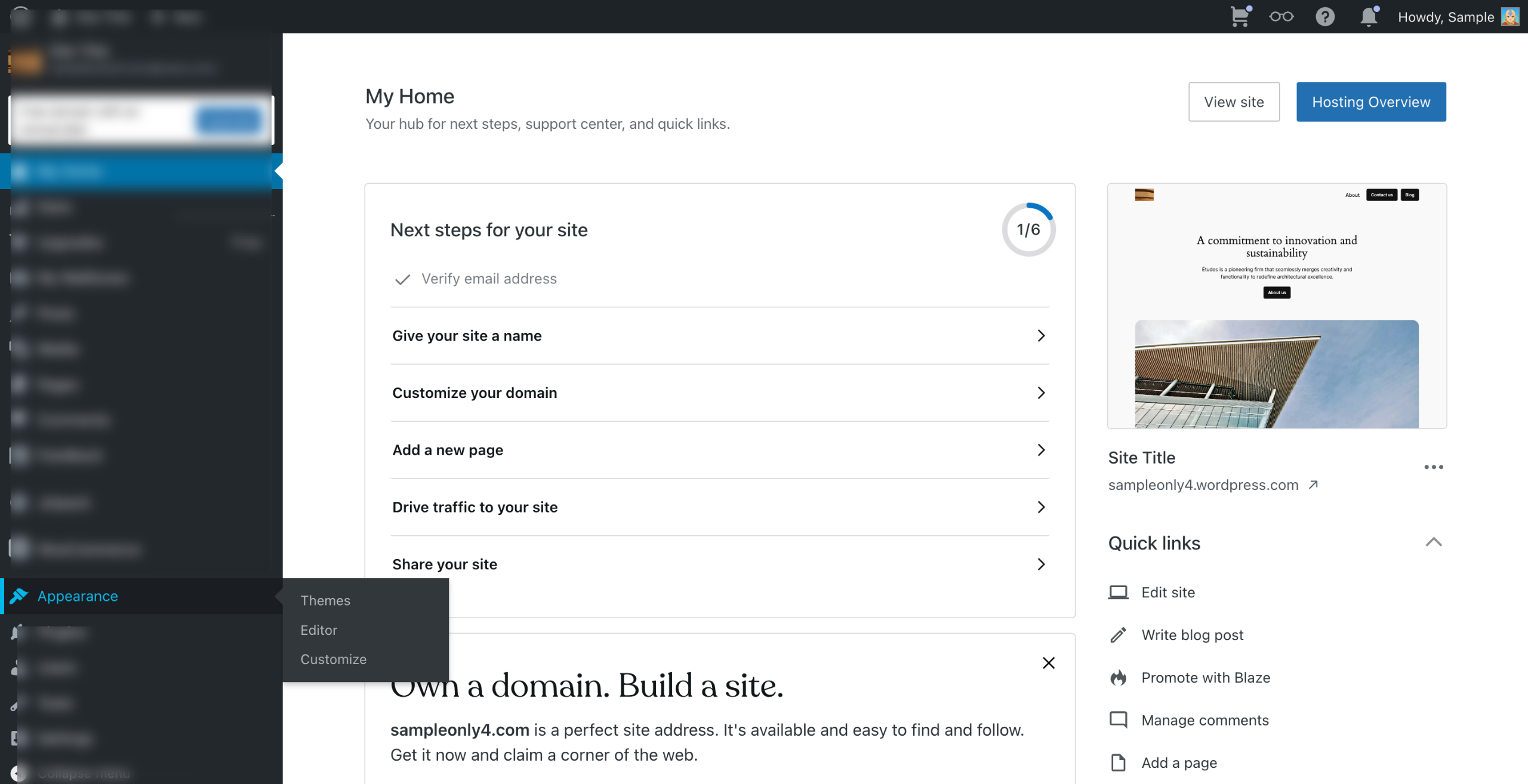Click the Promote with Blaze flame icon
Screen dimensions: 1528x784
1118,678
